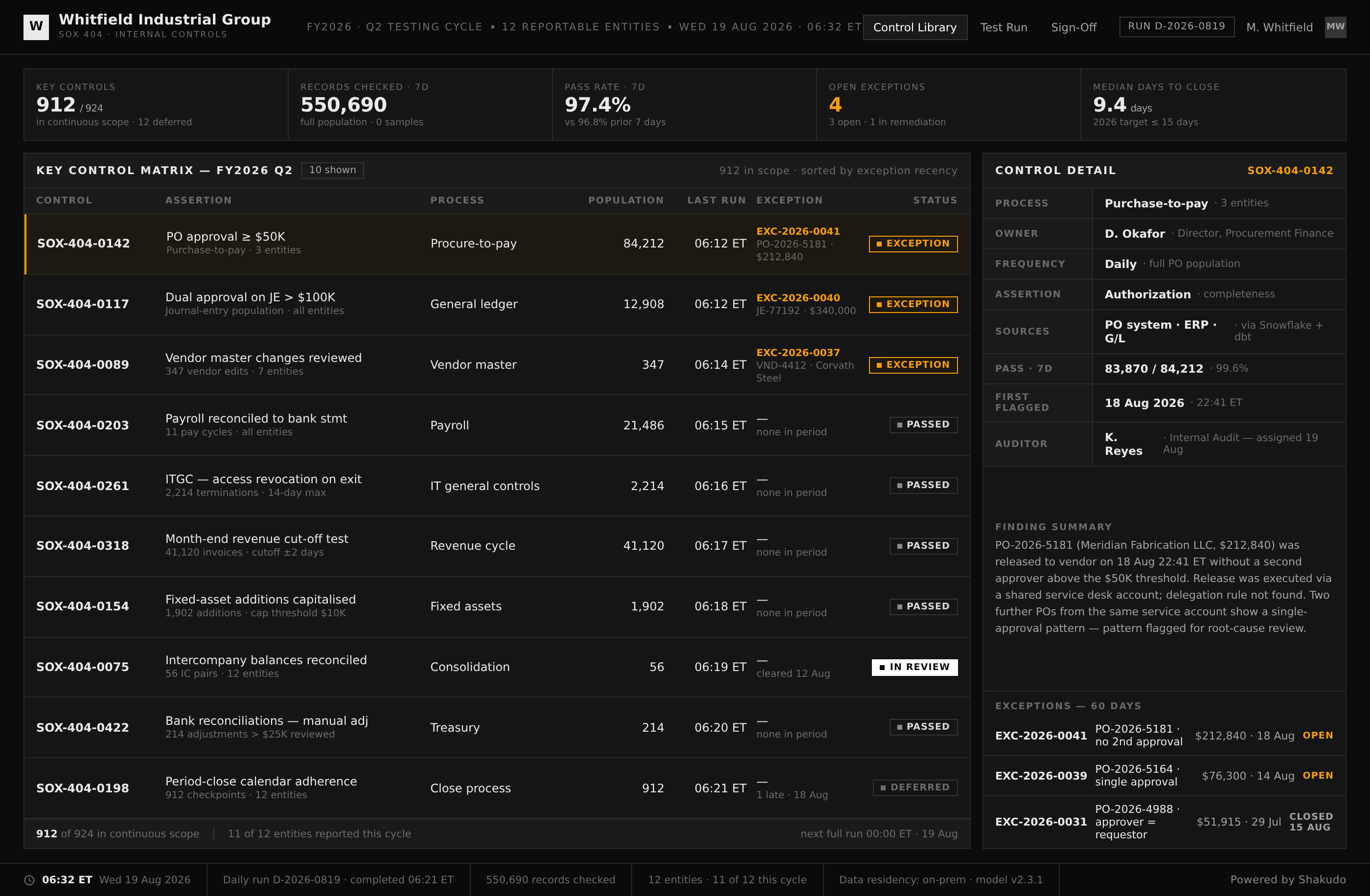Open exception link EXC-2026-0037
1370x896 pixels.
click(798, 352)
